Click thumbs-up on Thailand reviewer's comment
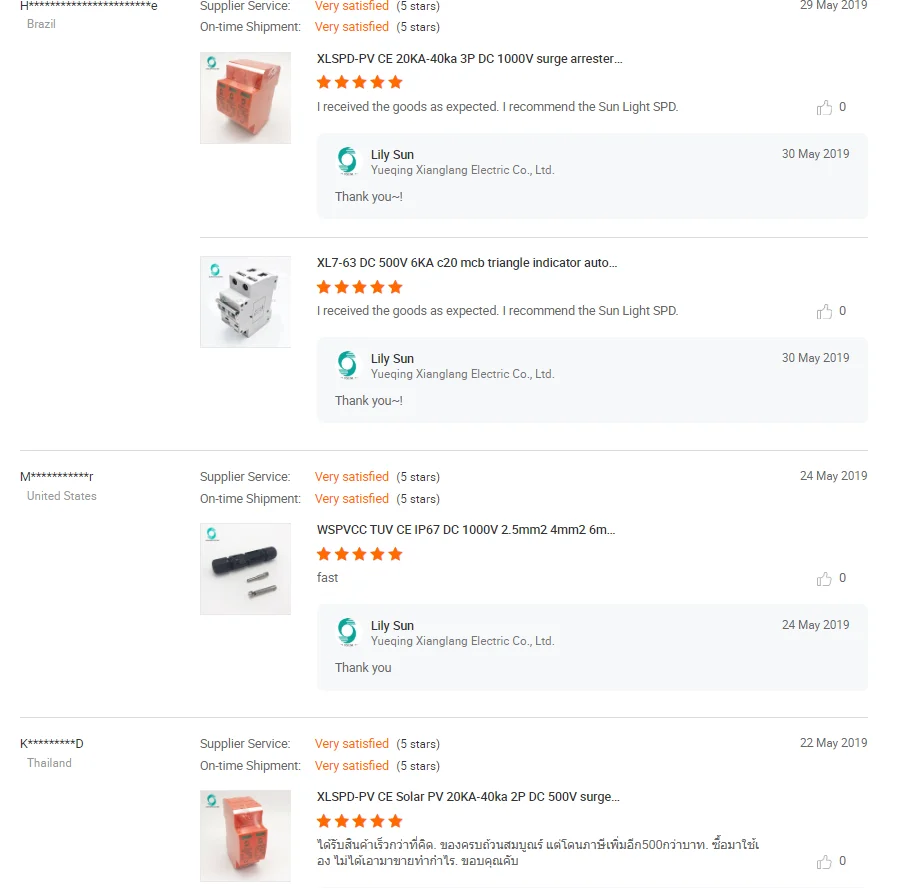The width and height of the screenshot is (900, 888). (825, 861)
